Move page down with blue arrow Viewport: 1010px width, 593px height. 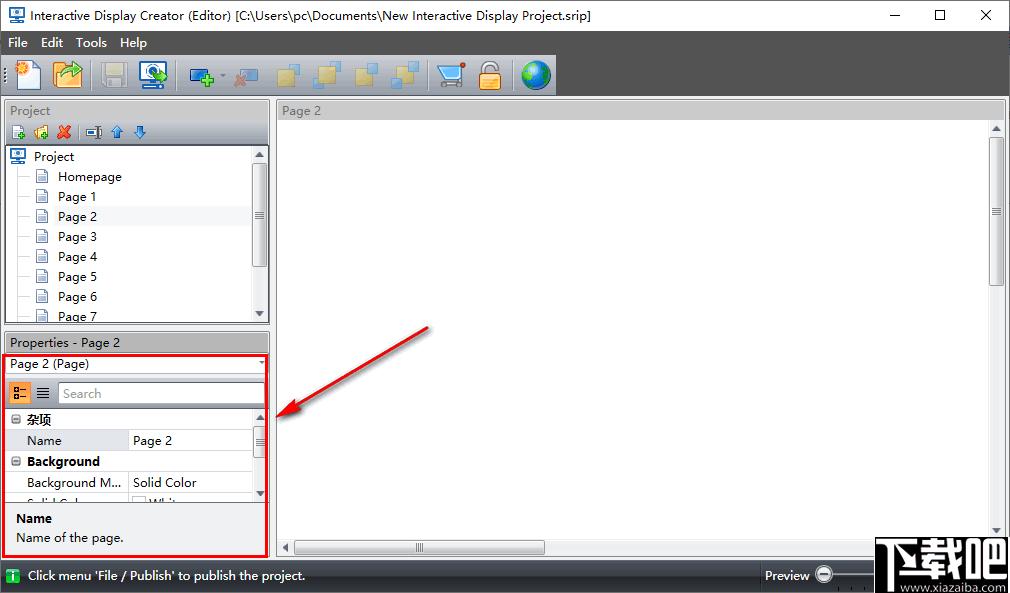point(140,133)
